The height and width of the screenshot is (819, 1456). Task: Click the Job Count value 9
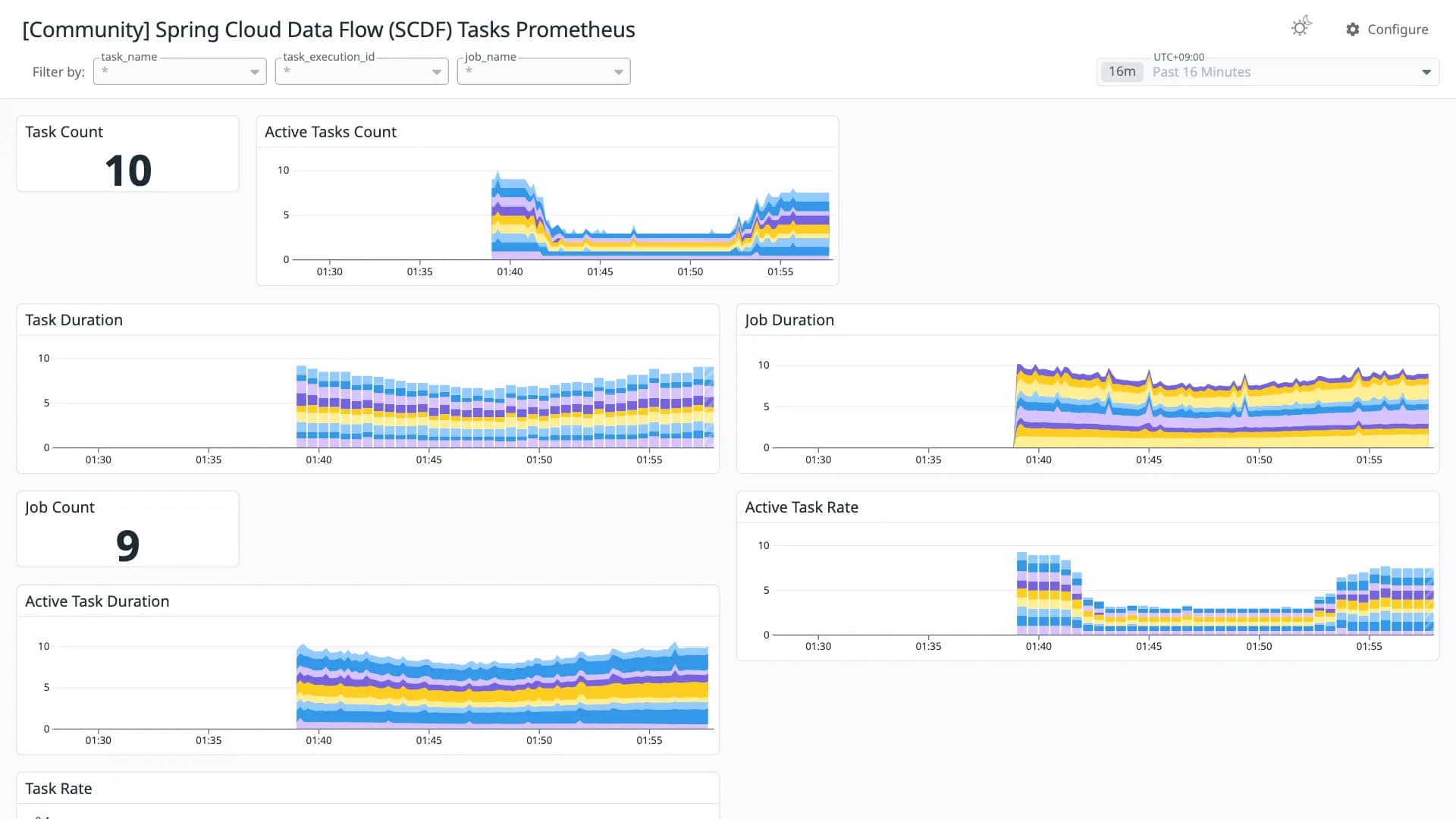pos(128,545)
